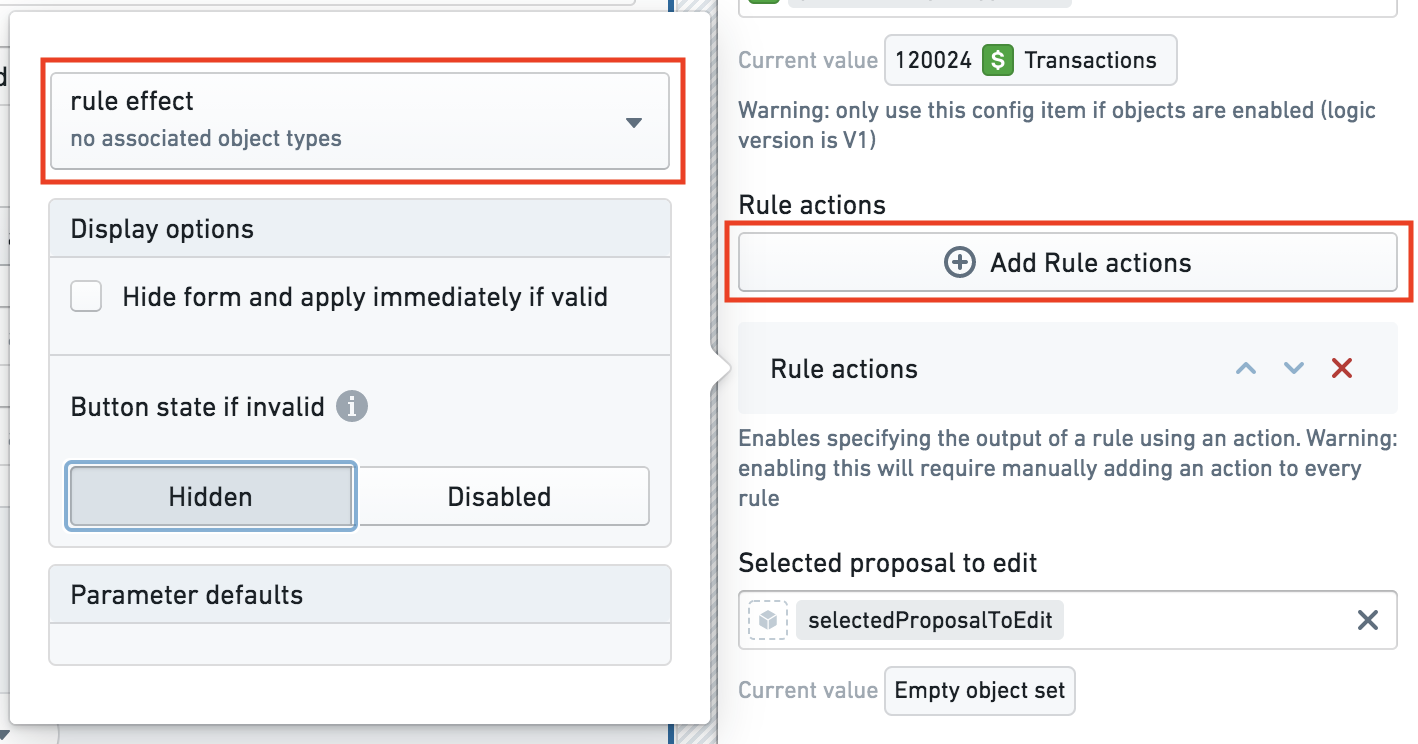Click the Empty object set value box
Image resolution: width=1418 pixels, height=744 pixels.
click(980, 691)
